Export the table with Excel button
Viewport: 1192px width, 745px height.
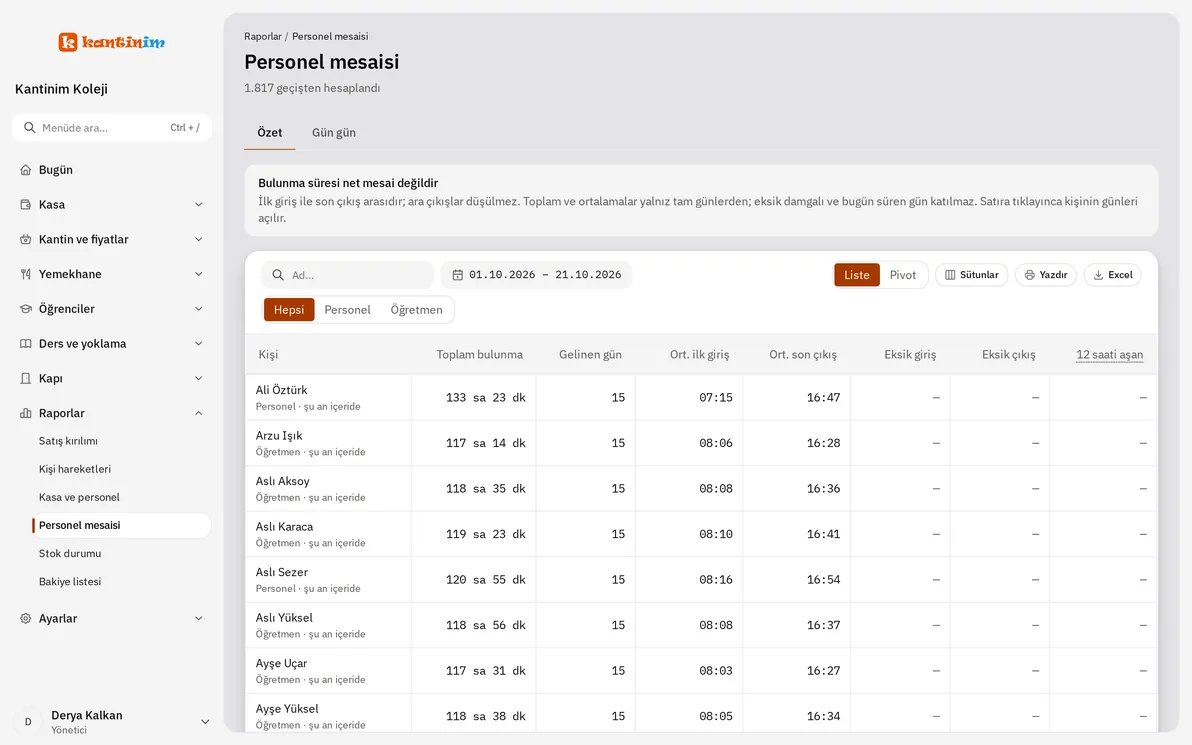coord(1113,275)
